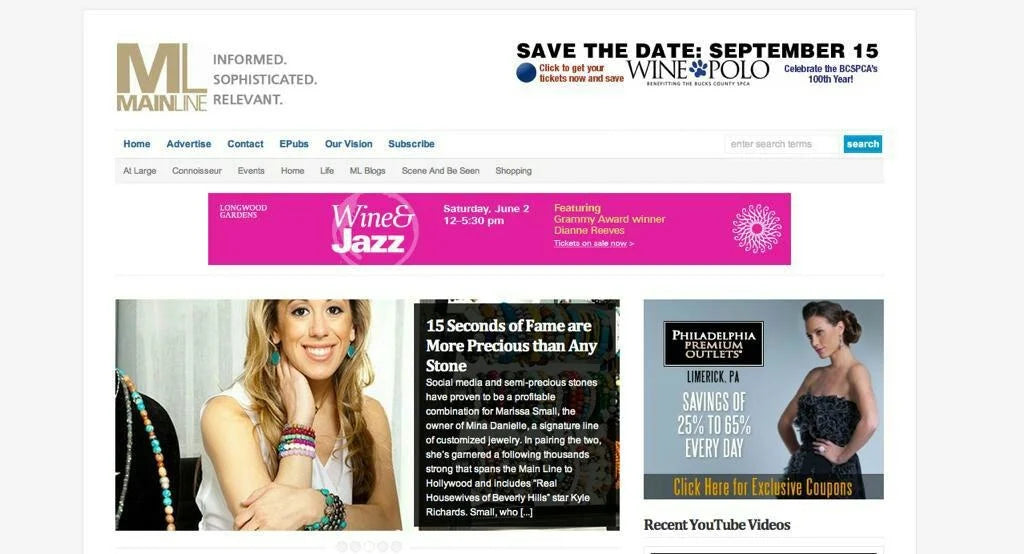
Task: Follow the Tickets on sale now link
Action: pyautogui.click(x=594, y=243)
